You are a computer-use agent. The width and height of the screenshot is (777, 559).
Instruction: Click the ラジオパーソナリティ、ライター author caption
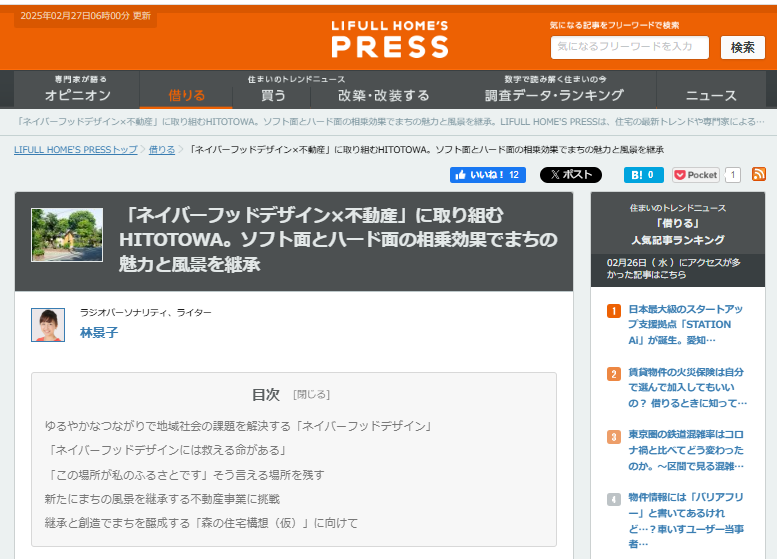(146, 312)
